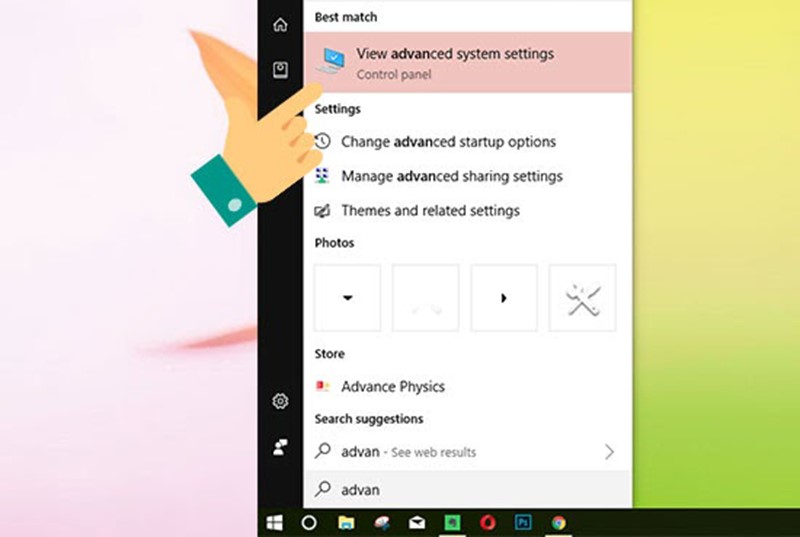Open Themes and related settings
Image resolution: width=800 pixels, height=537 pixels.
pyautogui.click(x=430, y=211)
